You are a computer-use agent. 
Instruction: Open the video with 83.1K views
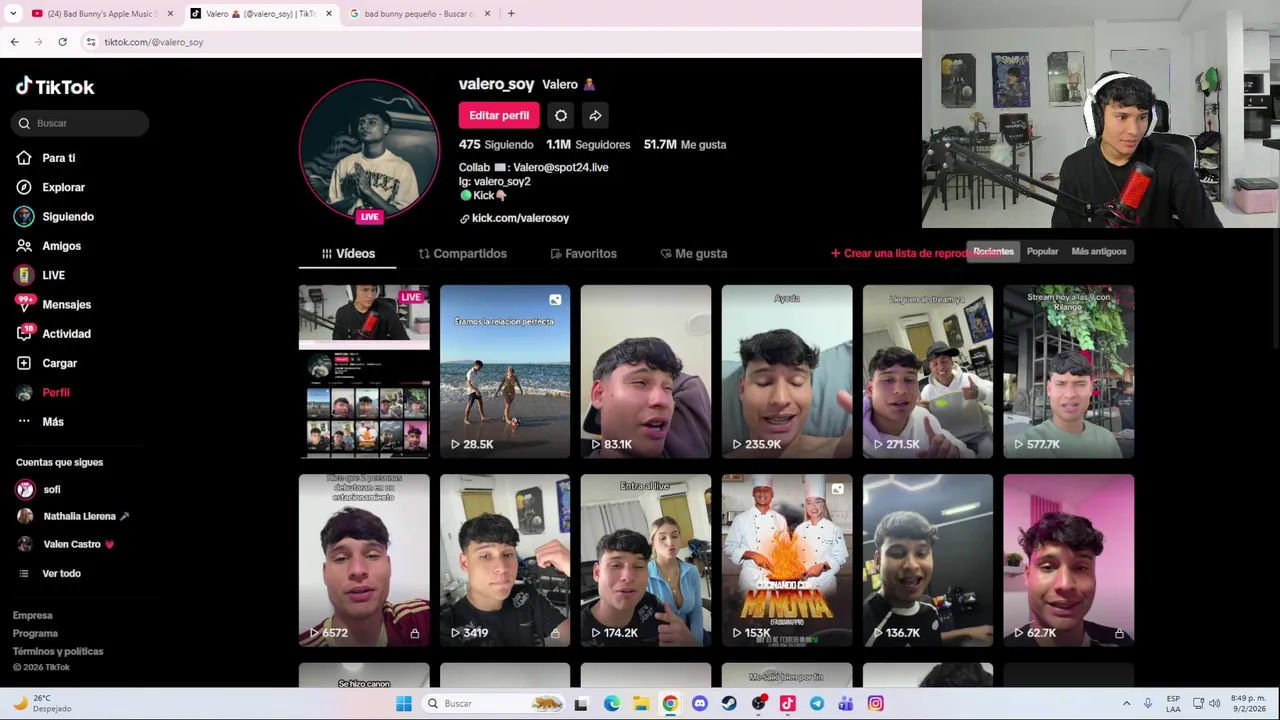646,372
